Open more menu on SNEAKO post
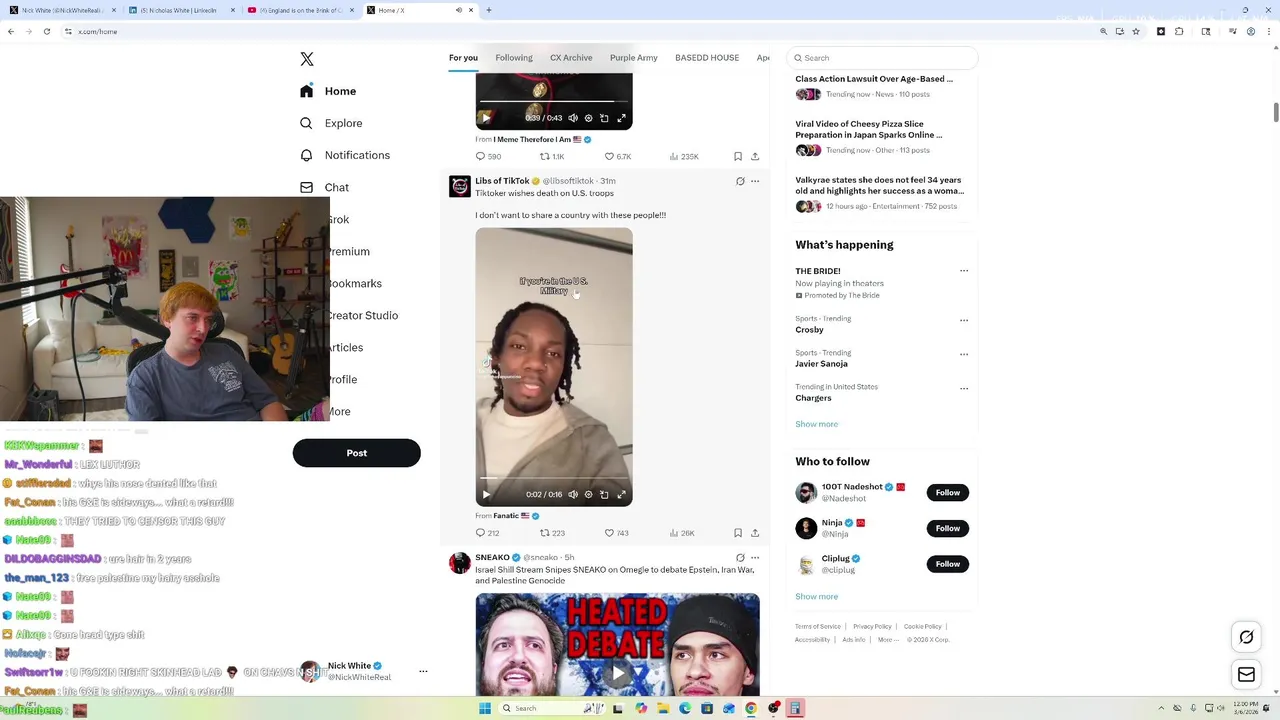Viewport: 1280px width, 720px height. tap(755, 558)
